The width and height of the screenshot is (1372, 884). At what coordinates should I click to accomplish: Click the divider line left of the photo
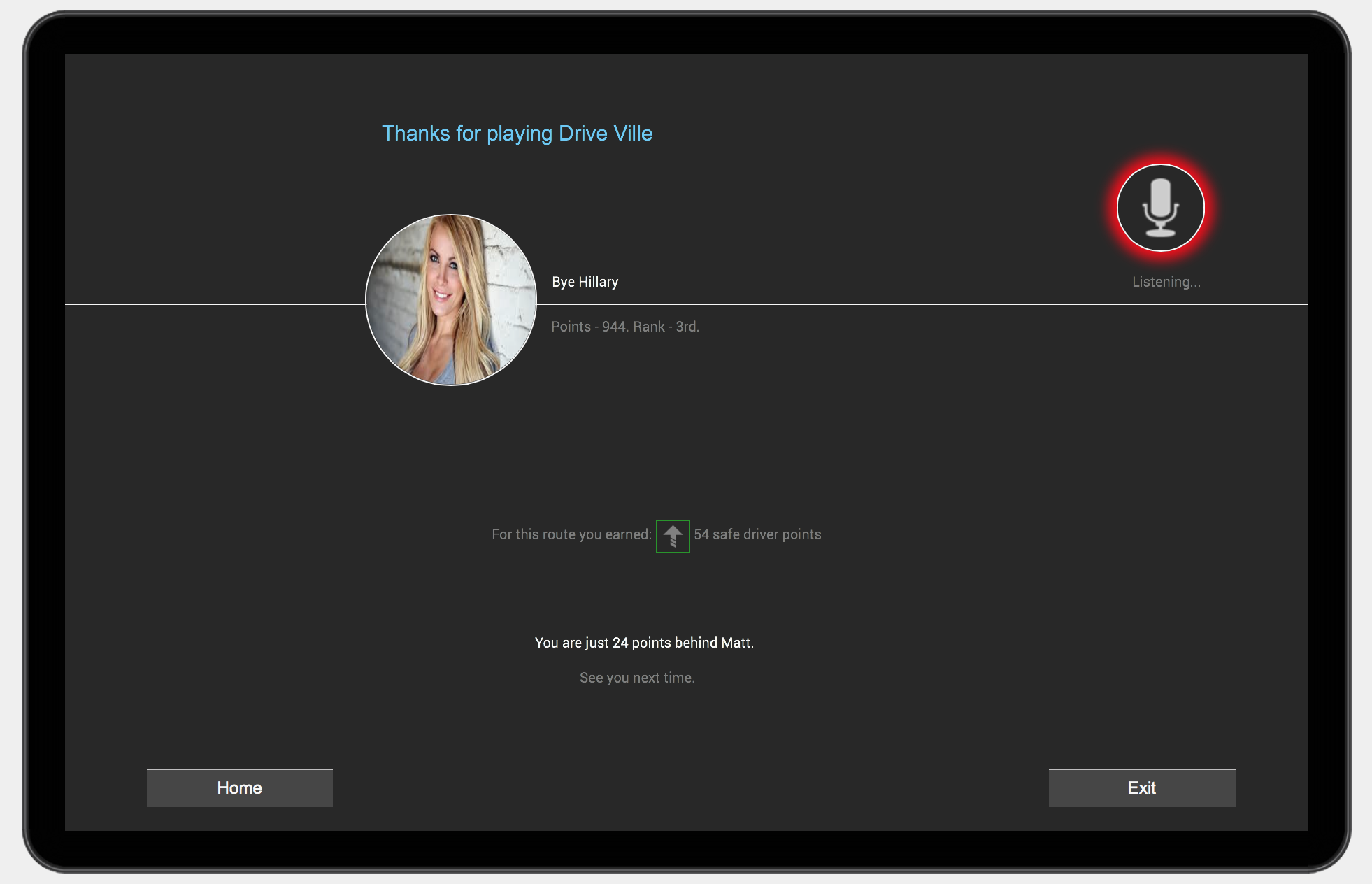pyautogui.click(x=210, y=304)
